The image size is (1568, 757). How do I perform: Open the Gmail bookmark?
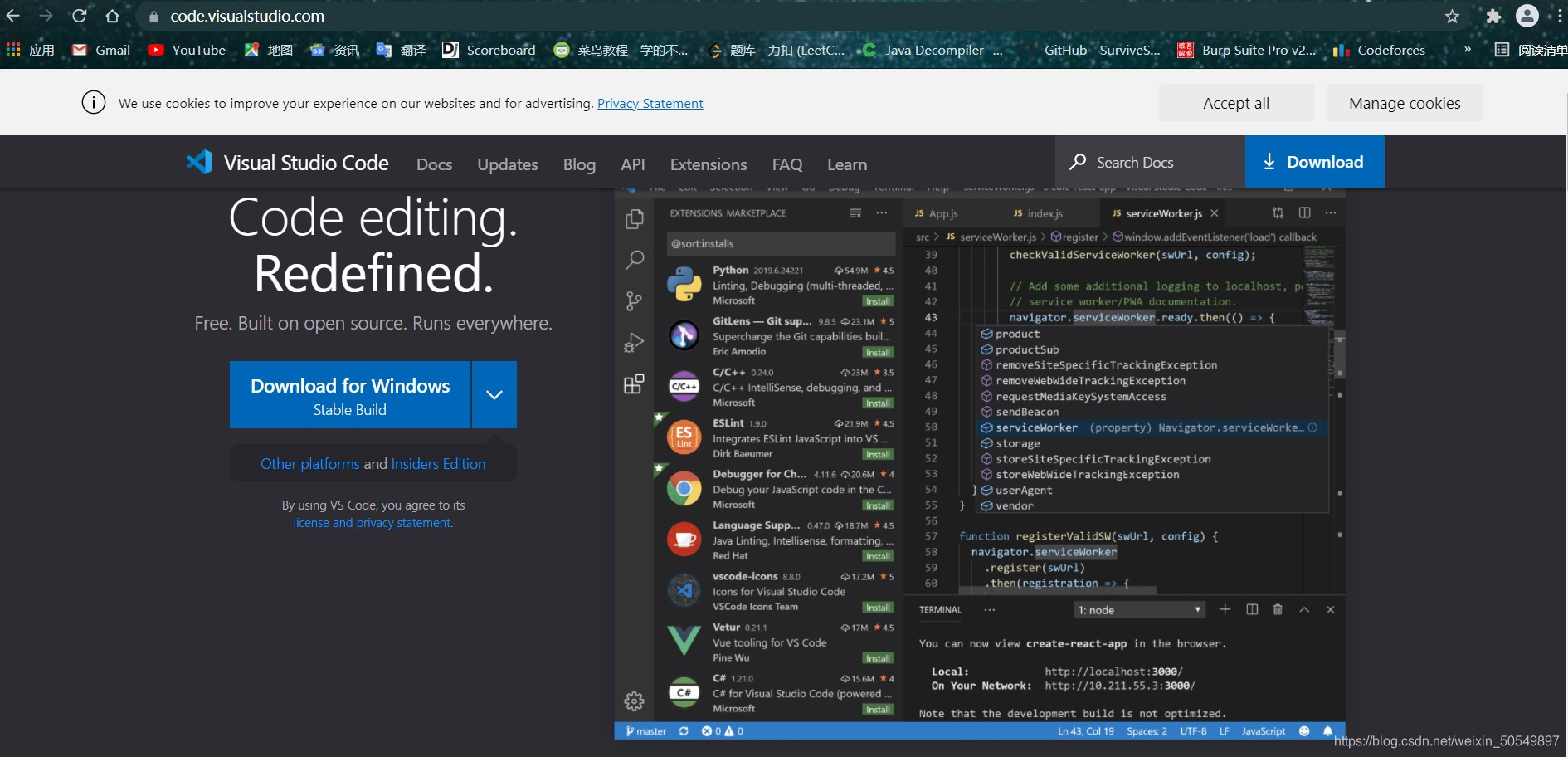tap(101, 50)
